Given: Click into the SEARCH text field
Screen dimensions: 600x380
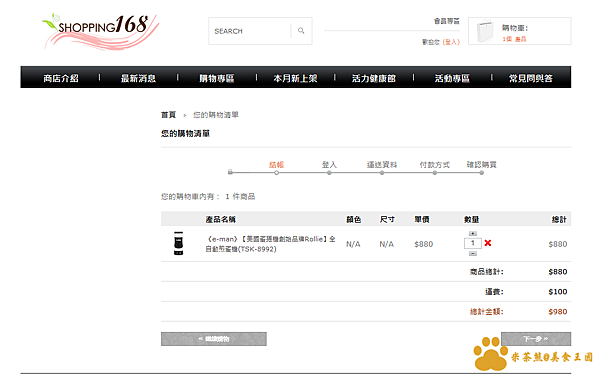Looking at the screenshot, I should (249, 31).
